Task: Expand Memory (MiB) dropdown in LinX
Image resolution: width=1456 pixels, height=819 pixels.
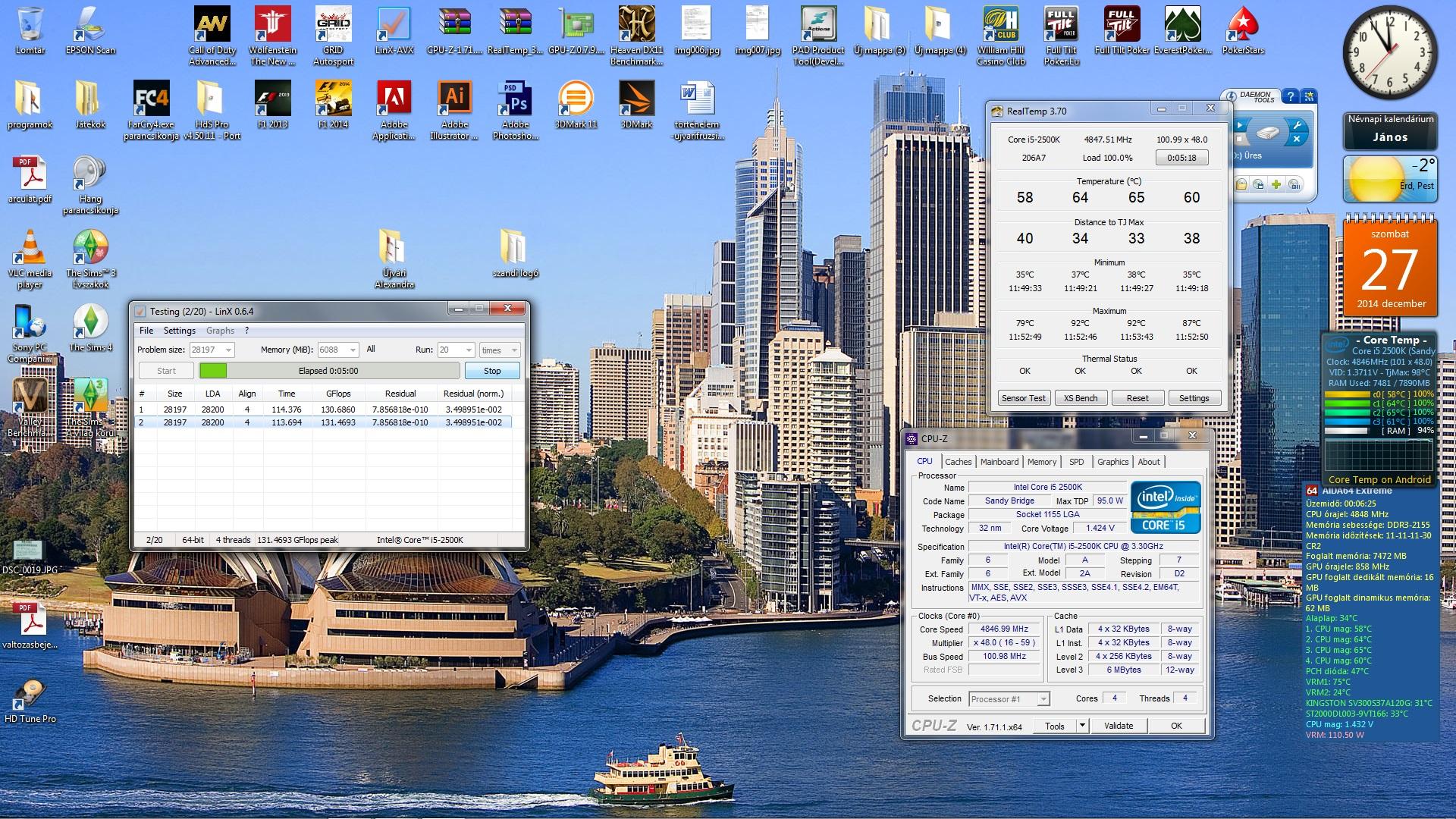Action: coord(353,350)
